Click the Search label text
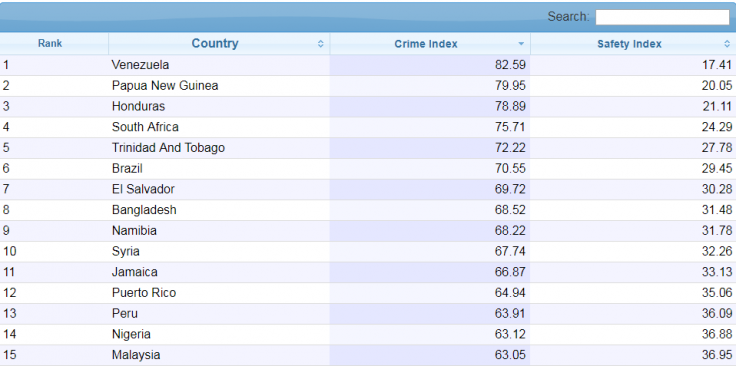This screenshot has height=366, width=736. point(568,17)
